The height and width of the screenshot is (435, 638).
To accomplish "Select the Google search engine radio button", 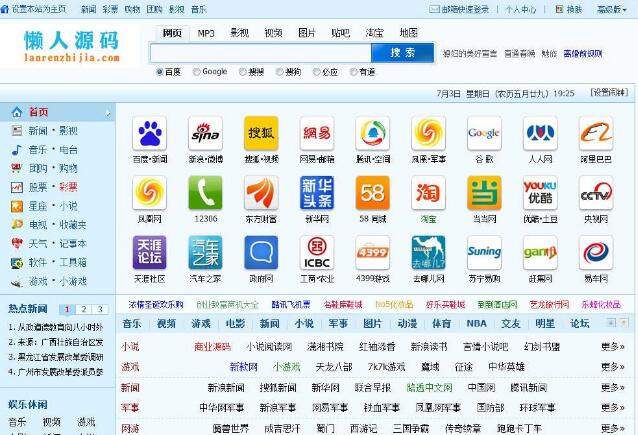I will coord(197,72).
